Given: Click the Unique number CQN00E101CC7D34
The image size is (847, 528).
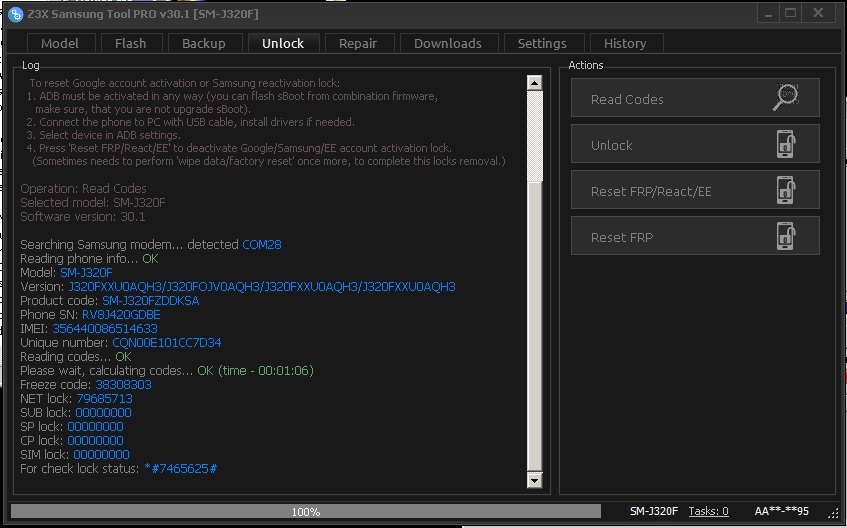Looking at the screenshot, I should coord(167,343).
